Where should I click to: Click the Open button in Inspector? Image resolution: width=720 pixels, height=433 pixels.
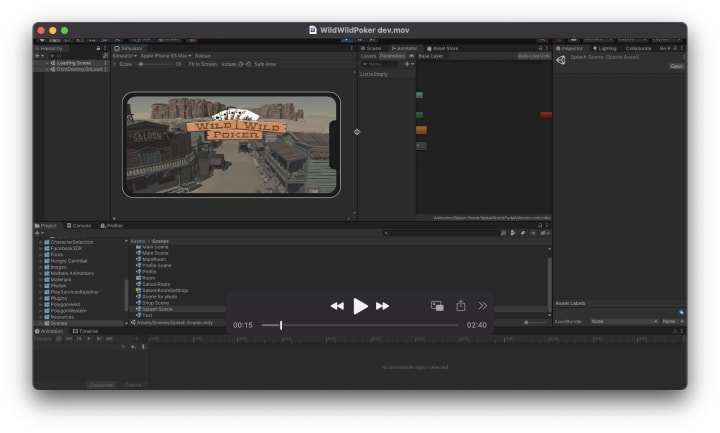676,67
